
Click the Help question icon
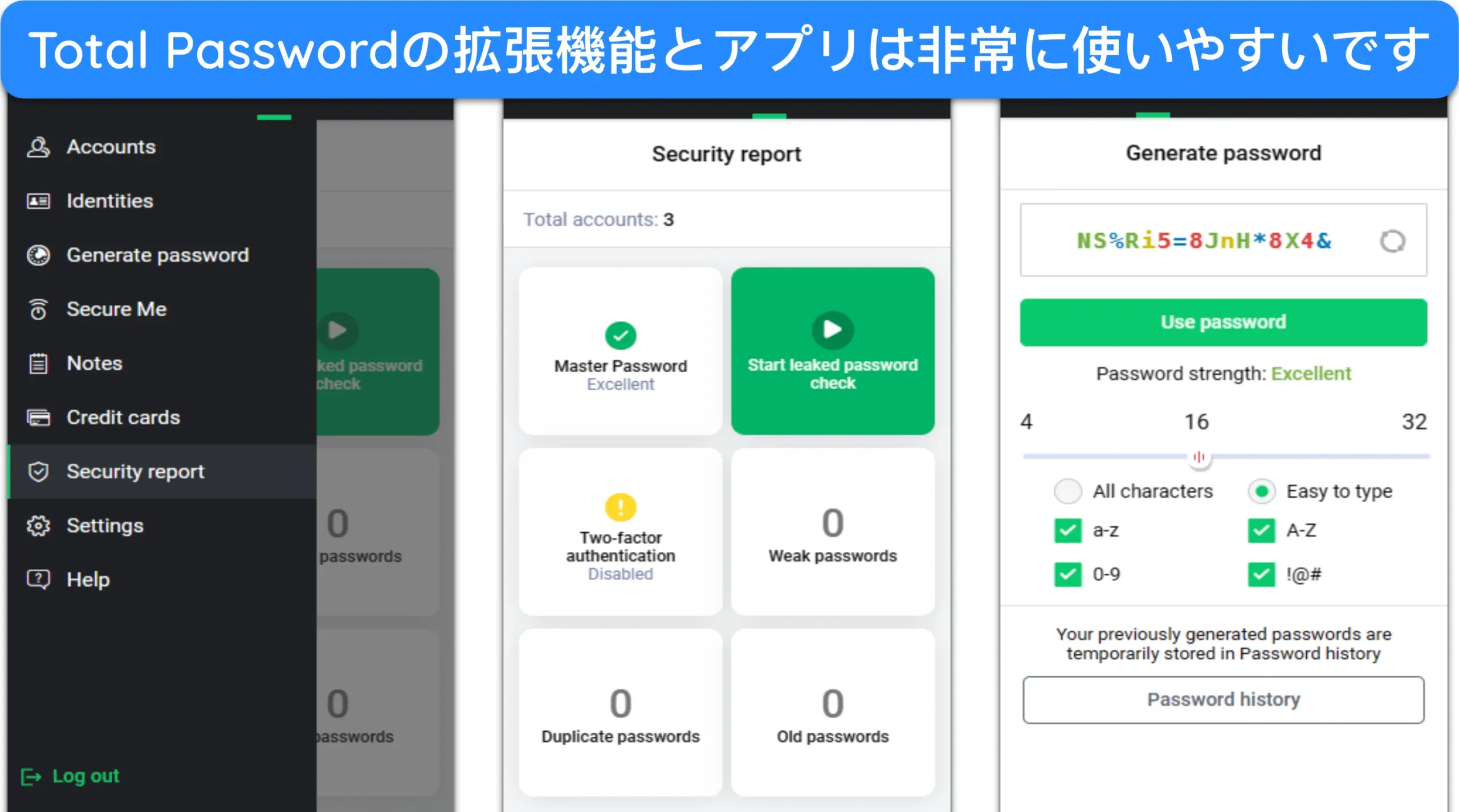tap(38, 580)
